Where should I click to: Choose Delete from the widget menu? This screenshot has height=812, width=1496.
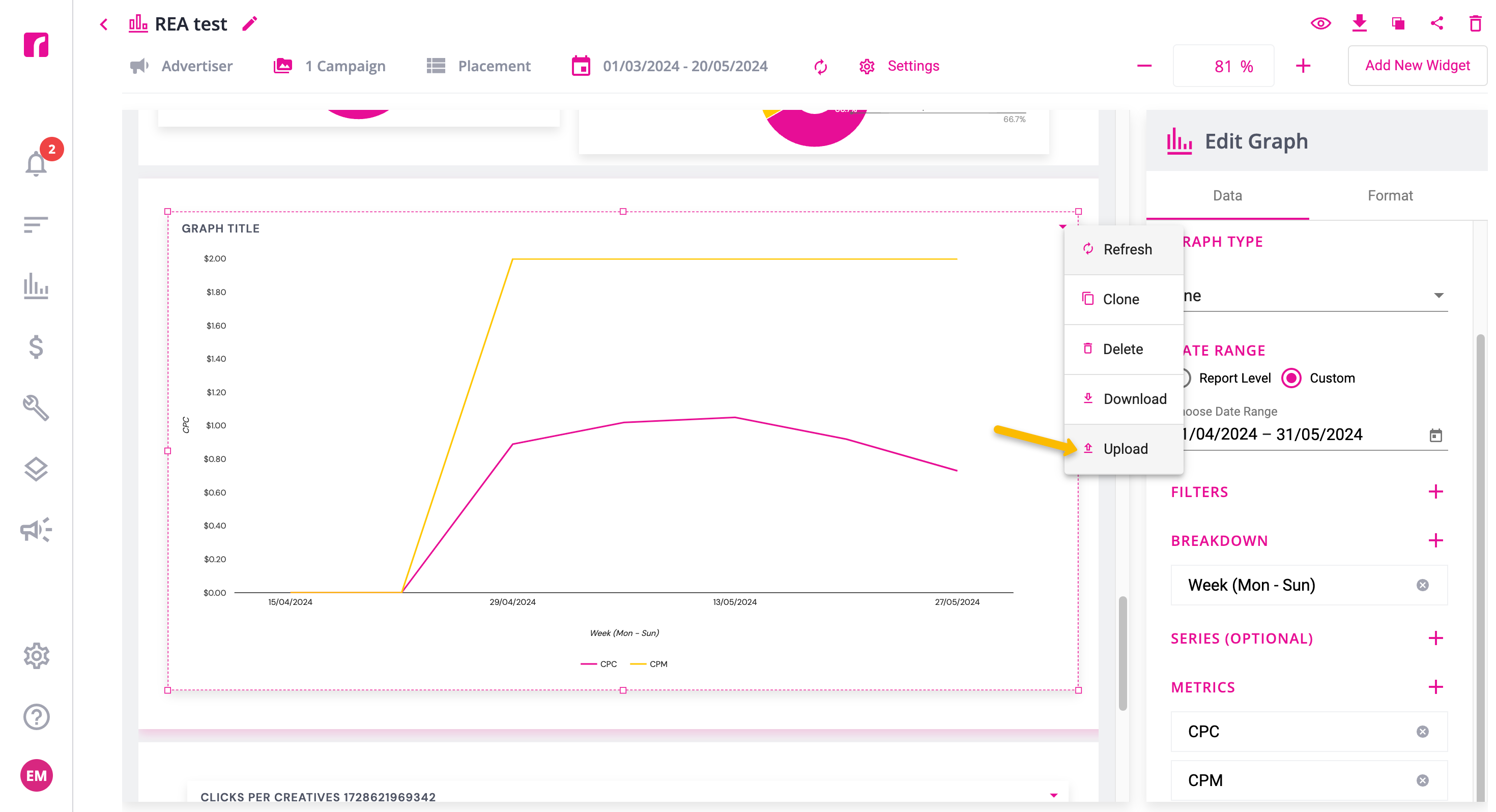tap(1123, 349)
